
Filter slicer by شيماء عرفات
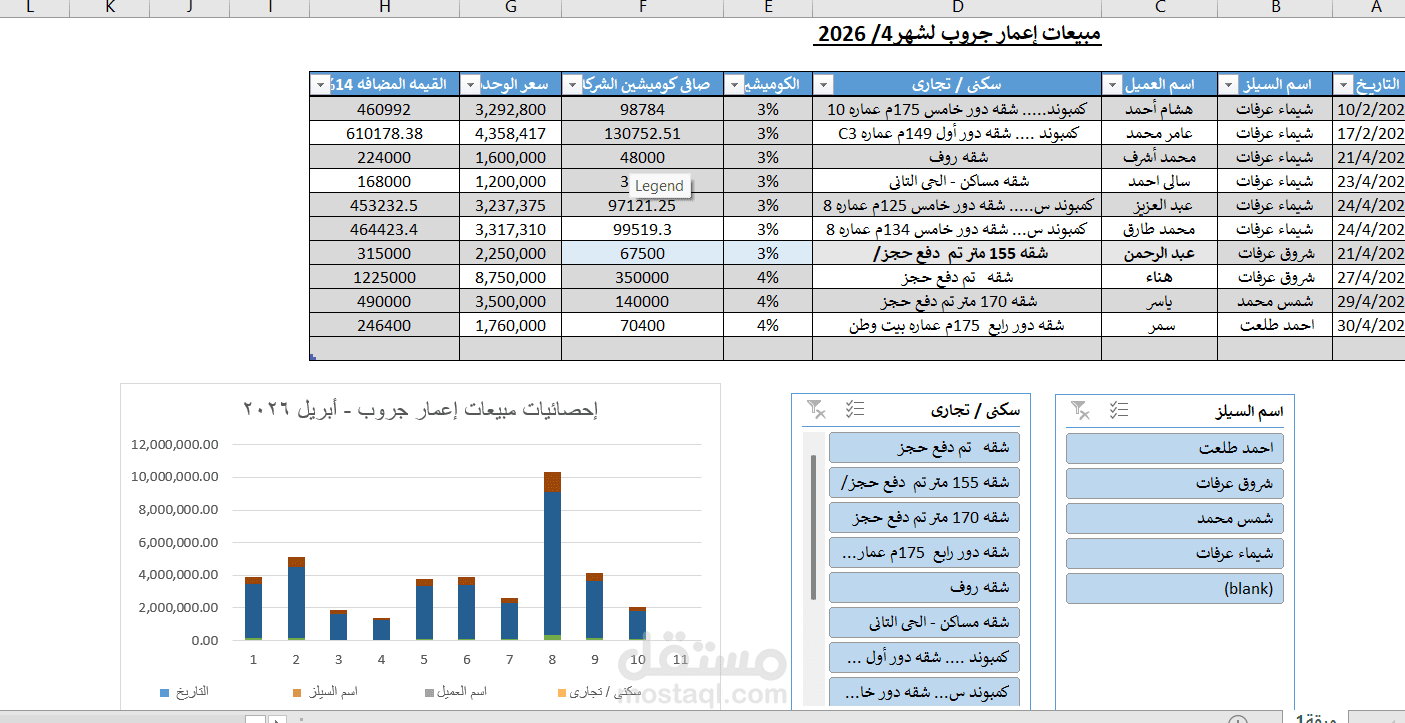click(1174, 553)
